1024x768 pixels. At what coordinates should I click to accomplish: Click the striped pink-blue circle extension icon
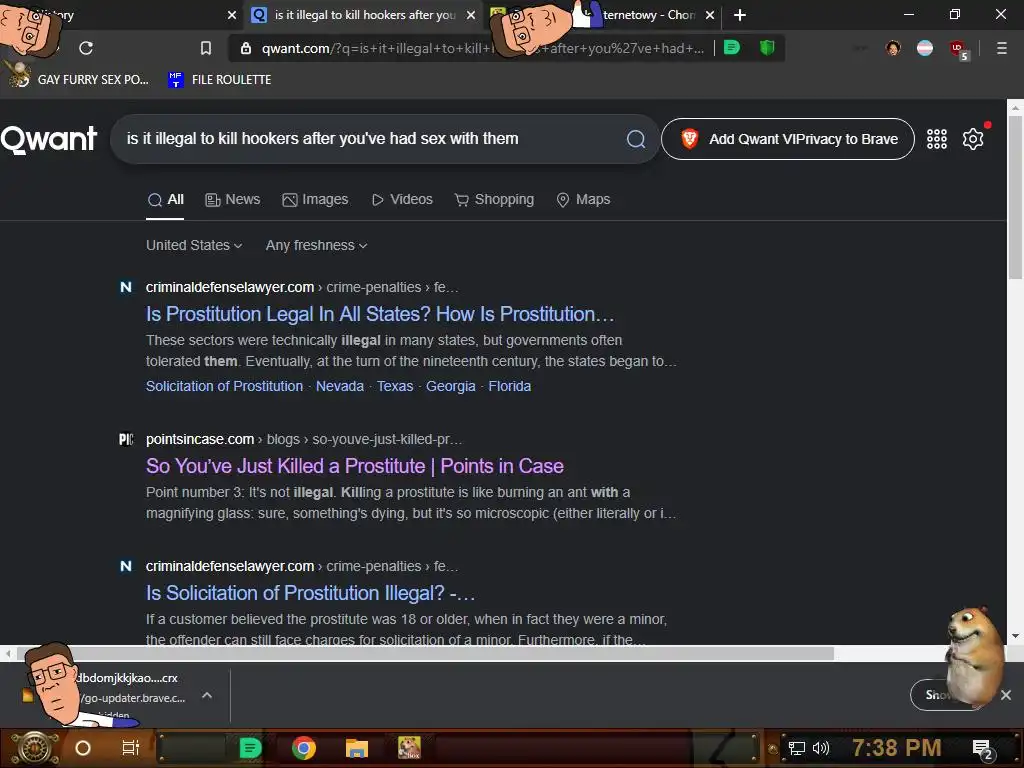pos(925,48)
